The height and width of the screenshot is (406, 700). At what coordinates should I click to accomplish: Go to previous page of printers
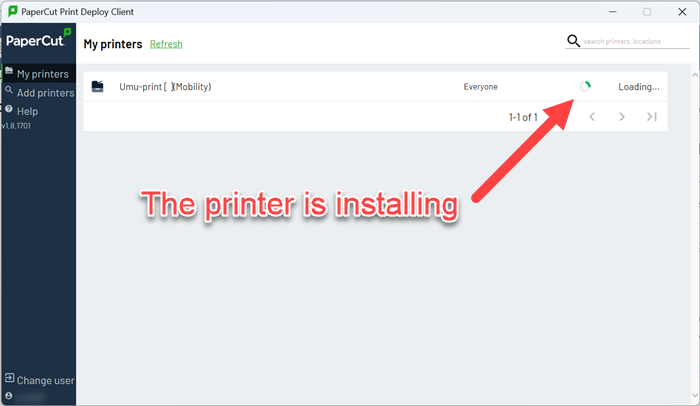592,117
